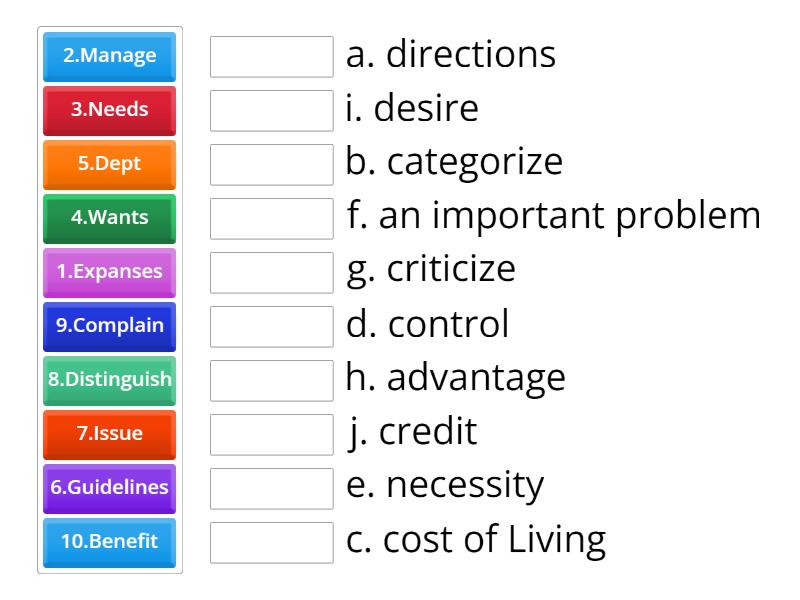The image size is (800, 600).
Task: Click the 1.Expanses tile
Action: click(109, 271)
